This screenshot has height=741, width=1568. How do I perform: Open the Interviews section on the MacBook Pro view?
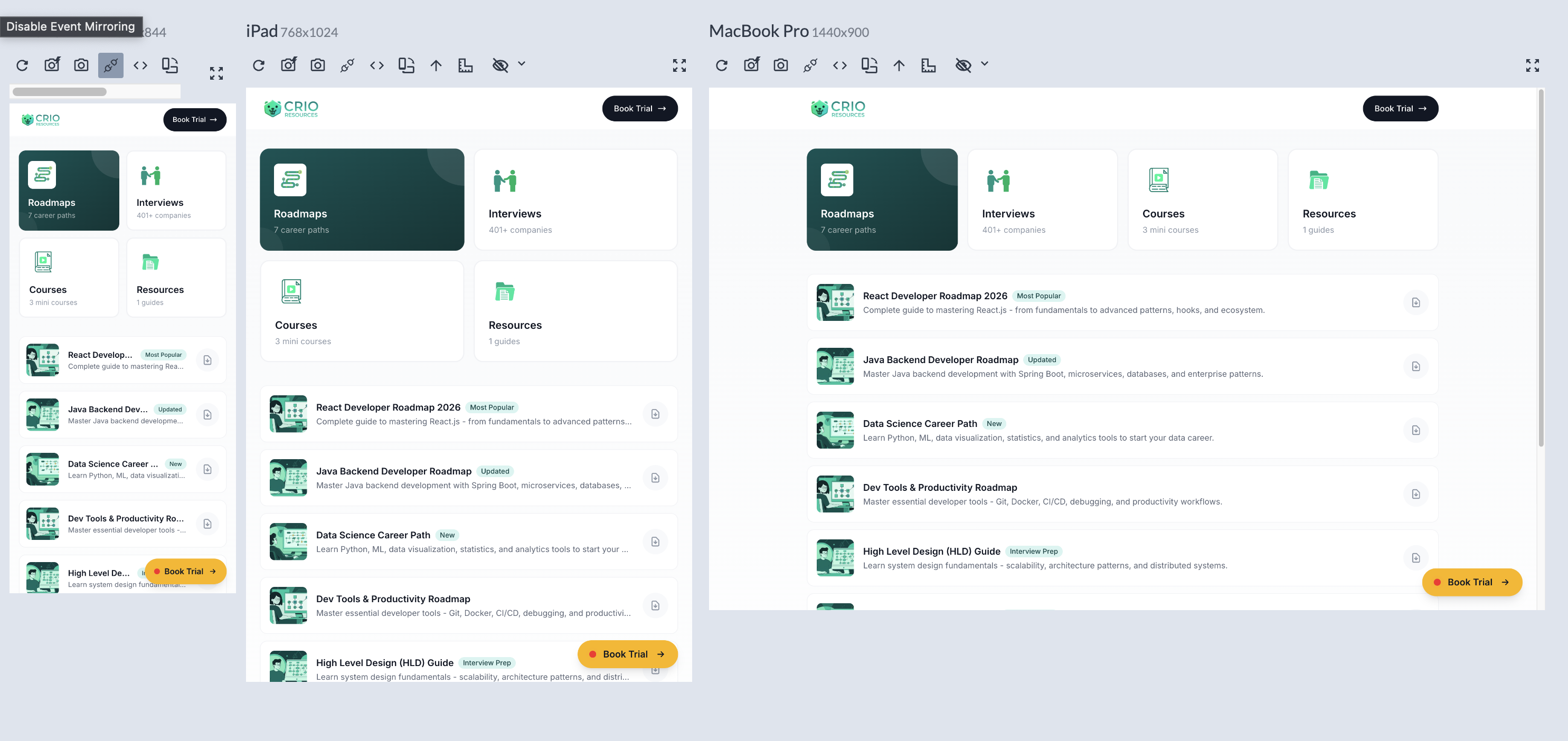1043,199
